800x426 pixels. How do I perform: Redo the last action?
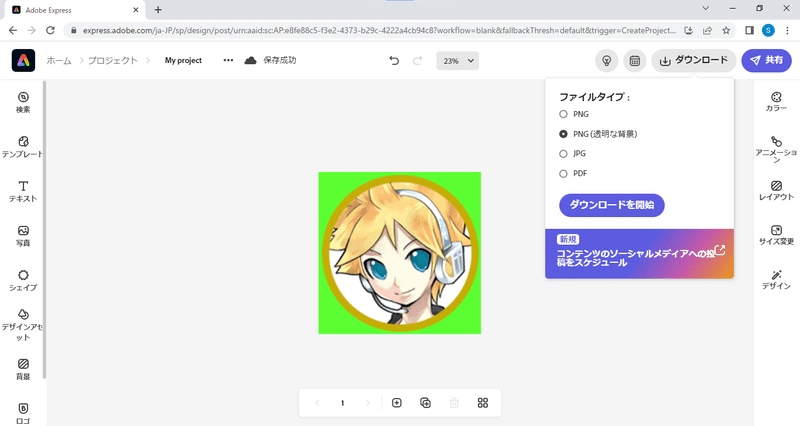pyautogui.click(x=417, y=61)
